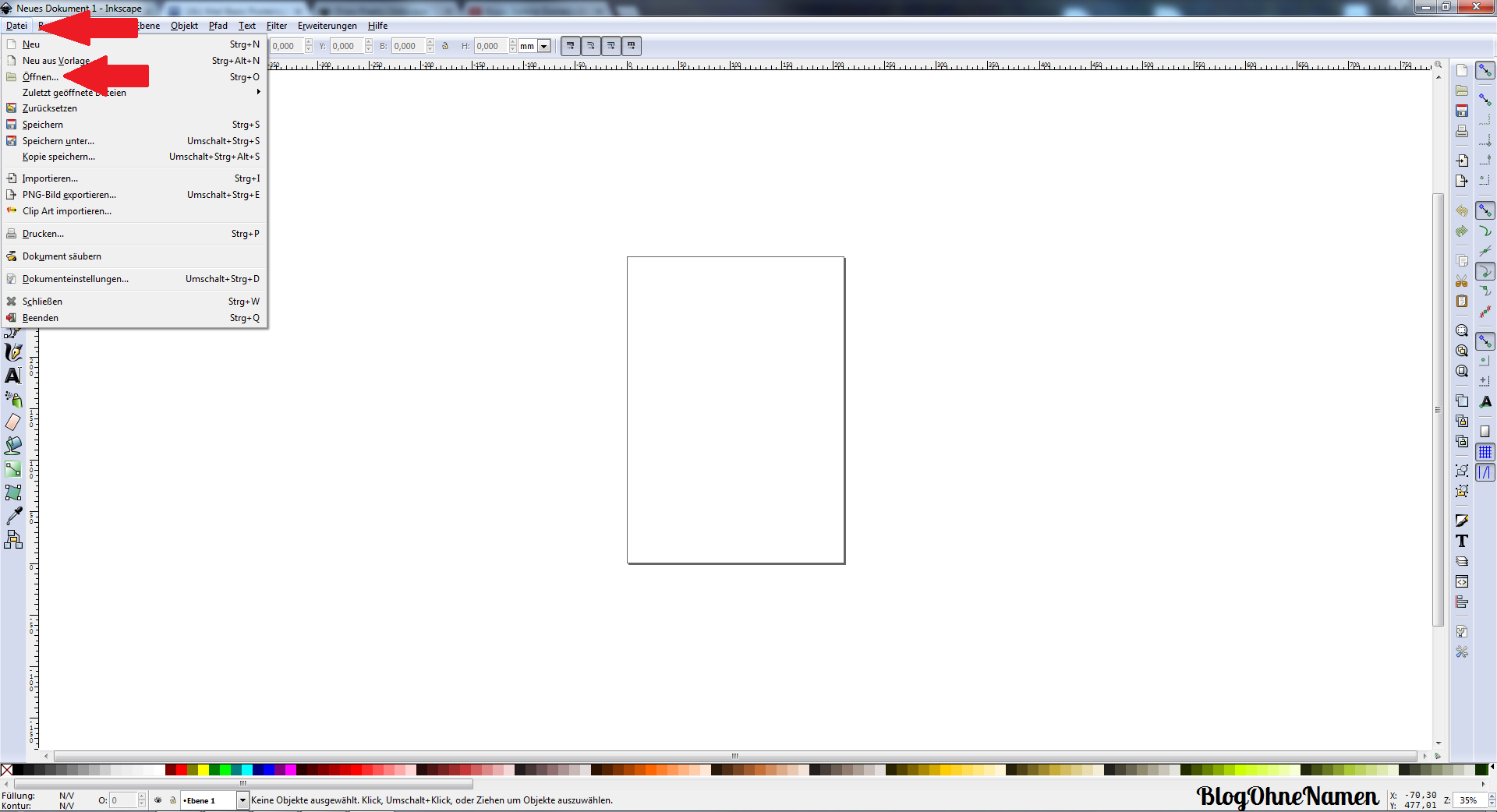Pick the Eraser tool
This screenshot has height=812, width=1497.
pos(13,422)
